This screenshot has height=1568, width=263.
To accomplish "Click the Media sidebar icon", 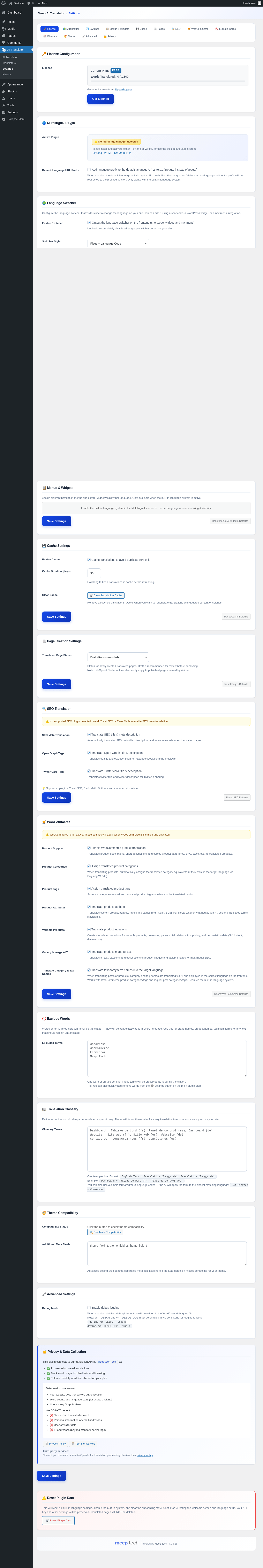I will pos(4,29).
